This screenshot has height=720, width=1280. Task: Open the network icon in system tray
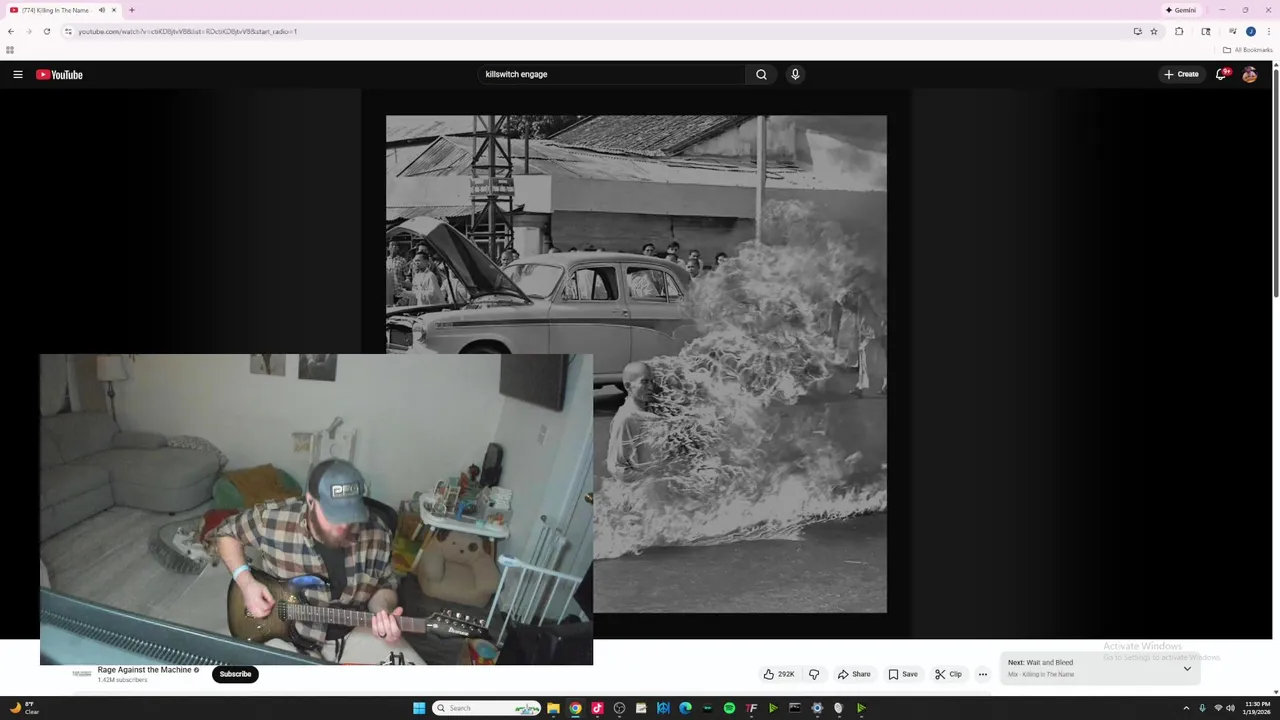(1218, 708)
